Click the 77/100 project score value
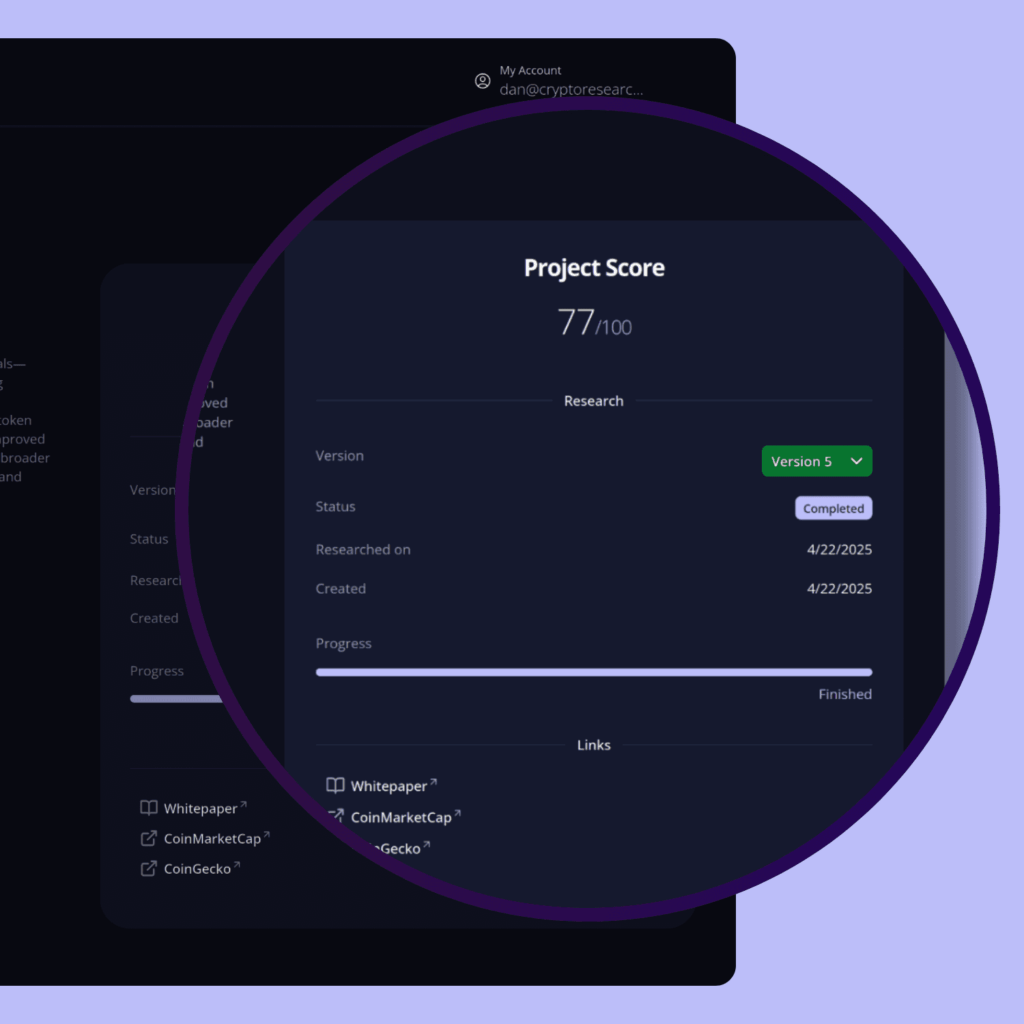This screenshot has width=1024, height=1024. 594,323
